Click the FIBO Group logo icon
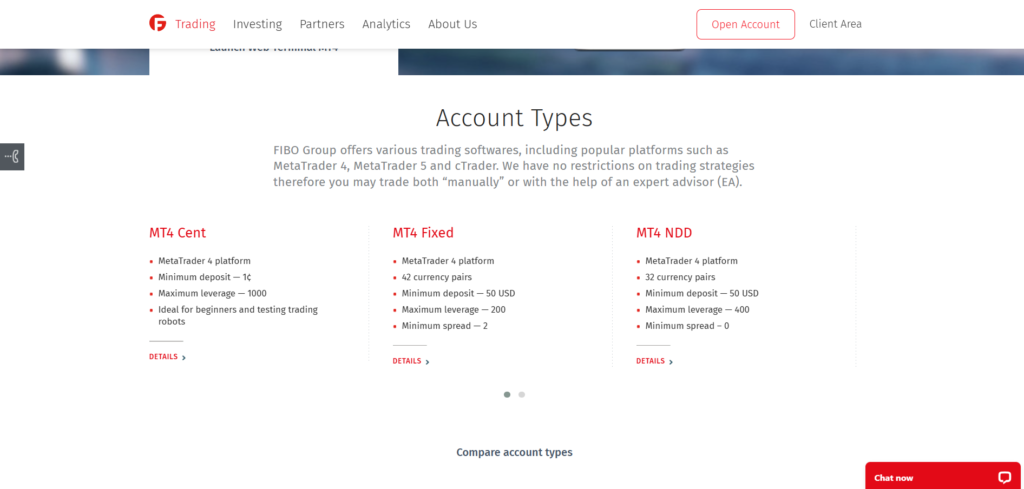Screen dimensions: 1024x489 click(157, 23)
